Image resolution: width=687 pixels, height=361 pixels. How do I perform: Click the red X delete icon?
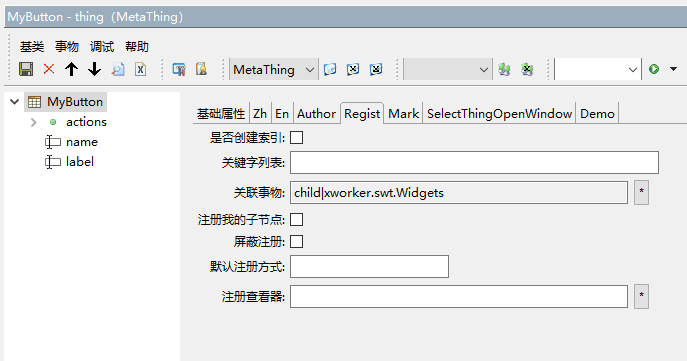(x=49, y=69)
